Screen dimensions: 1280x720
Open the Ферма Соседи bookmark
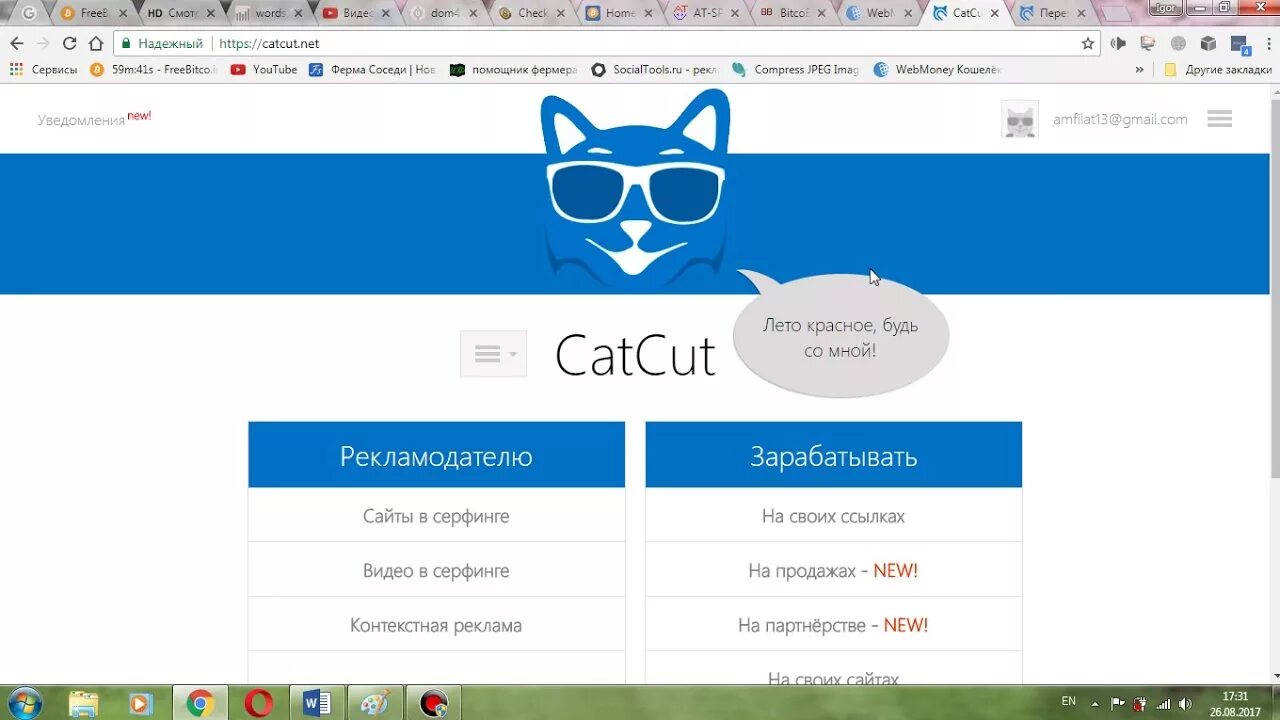coord(372,70)
